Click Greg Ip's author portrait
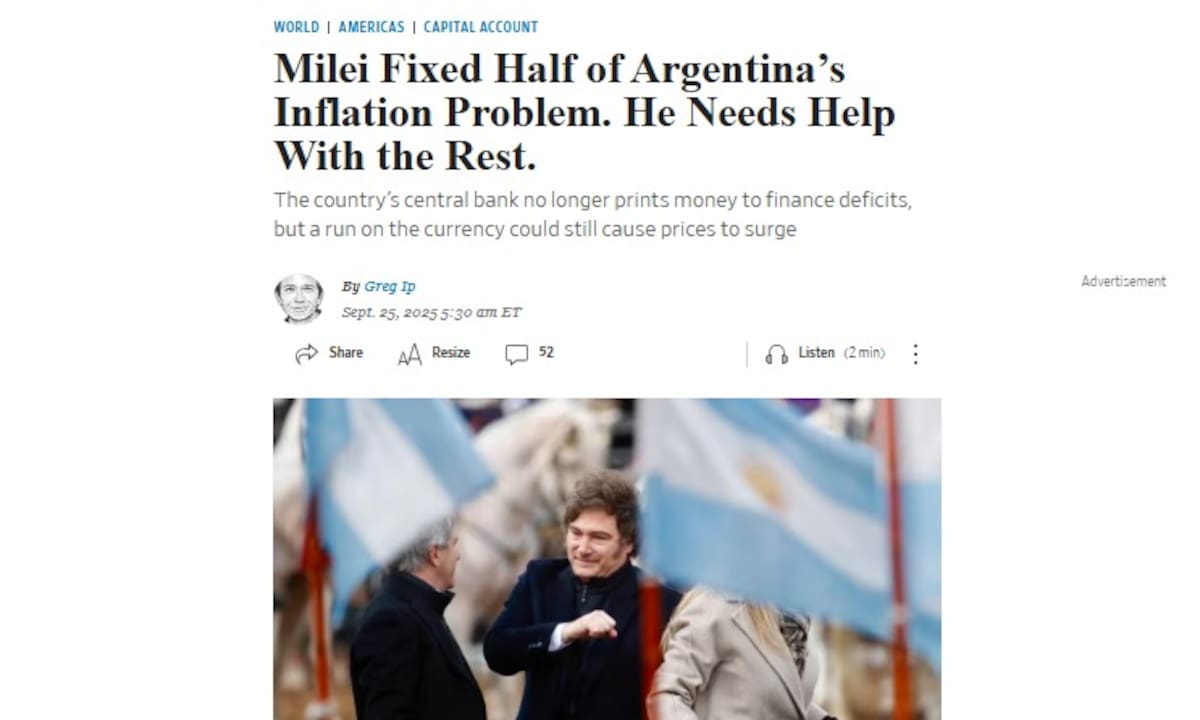Image resolution: width=1200 pixels, height=720 pixels. (x=298, y=298)
